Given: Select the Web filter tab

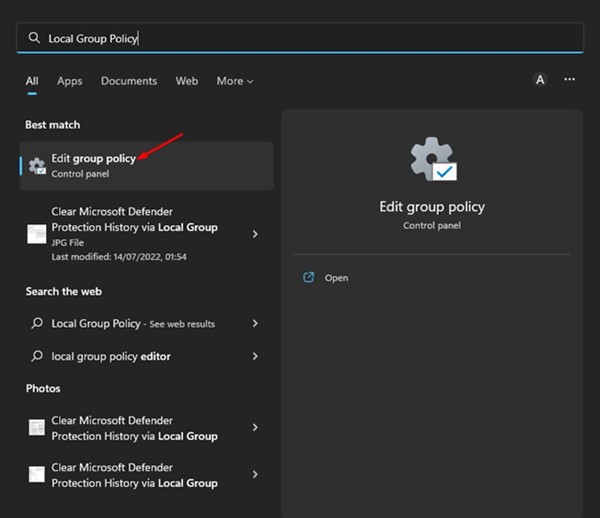Looking at the screenshot, I should tap(187, 81).
